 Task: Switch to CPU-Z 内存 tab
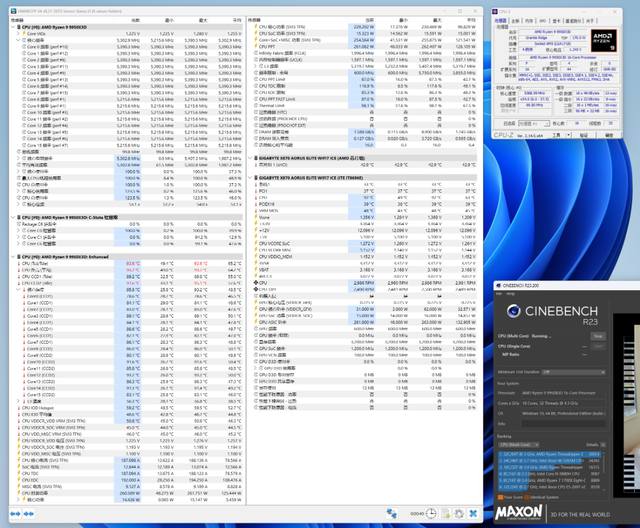pyautogui.click(x=529, y=21)
